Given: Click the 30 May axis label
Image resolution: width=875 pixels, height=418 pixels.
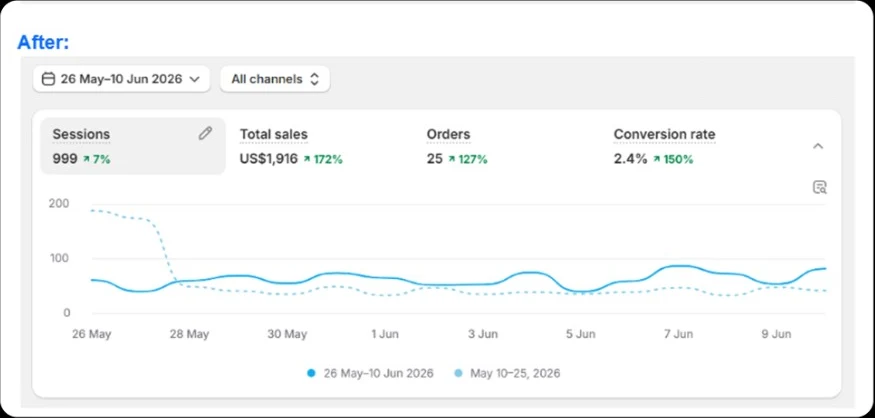Looking at the screenshot, I should coord(287,334).
